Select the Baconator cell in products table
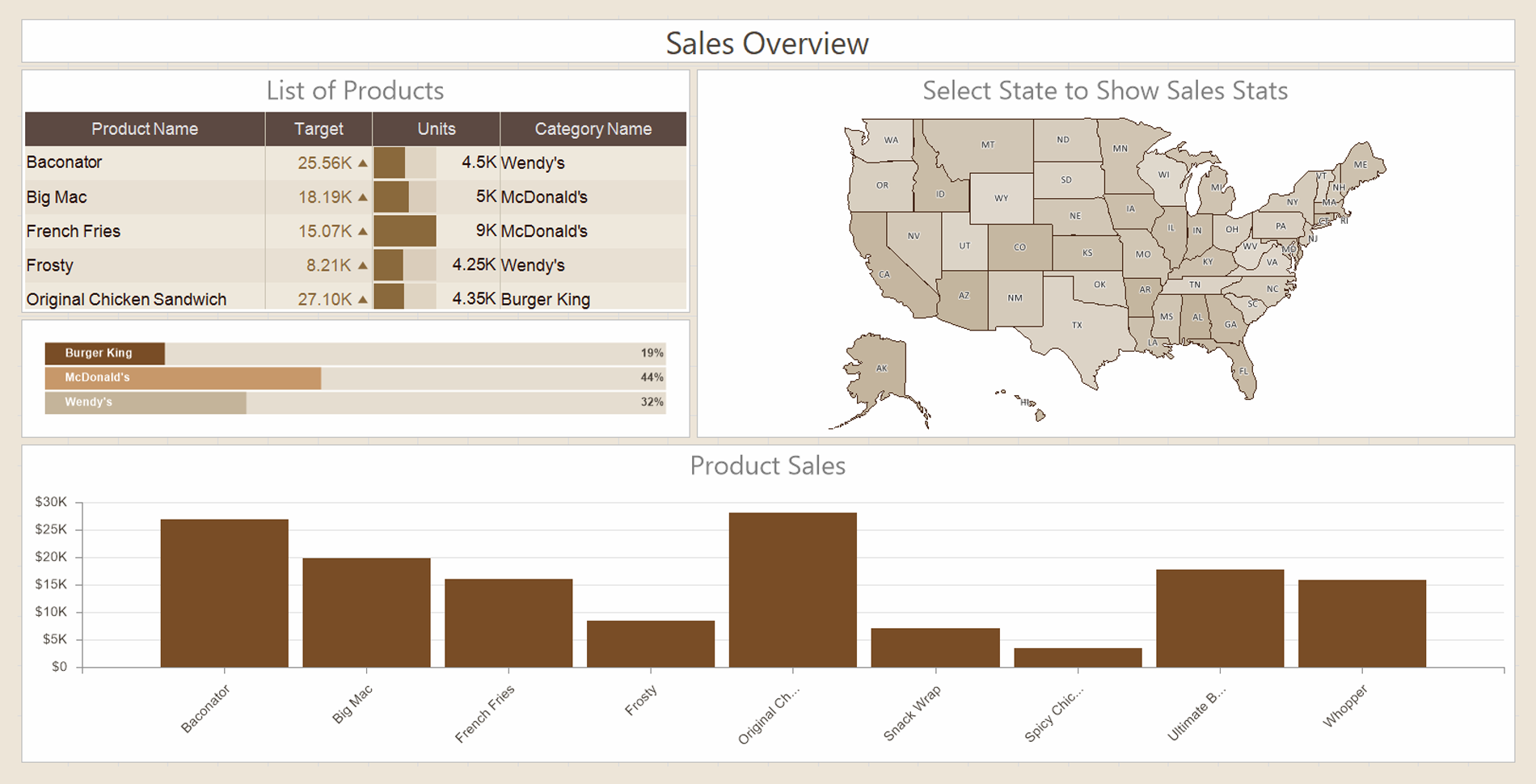1536x784 pixels. click(x=145, y=162)
